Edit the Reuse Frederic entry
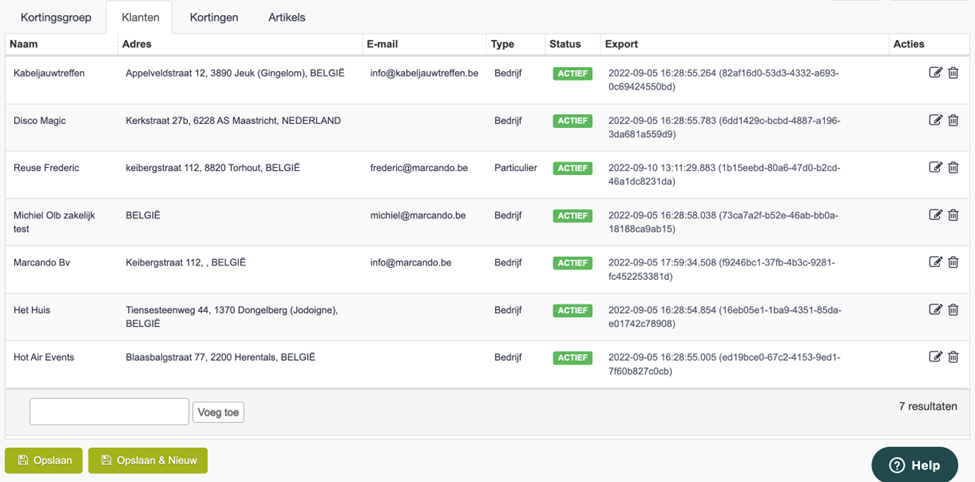 point(935,167)
